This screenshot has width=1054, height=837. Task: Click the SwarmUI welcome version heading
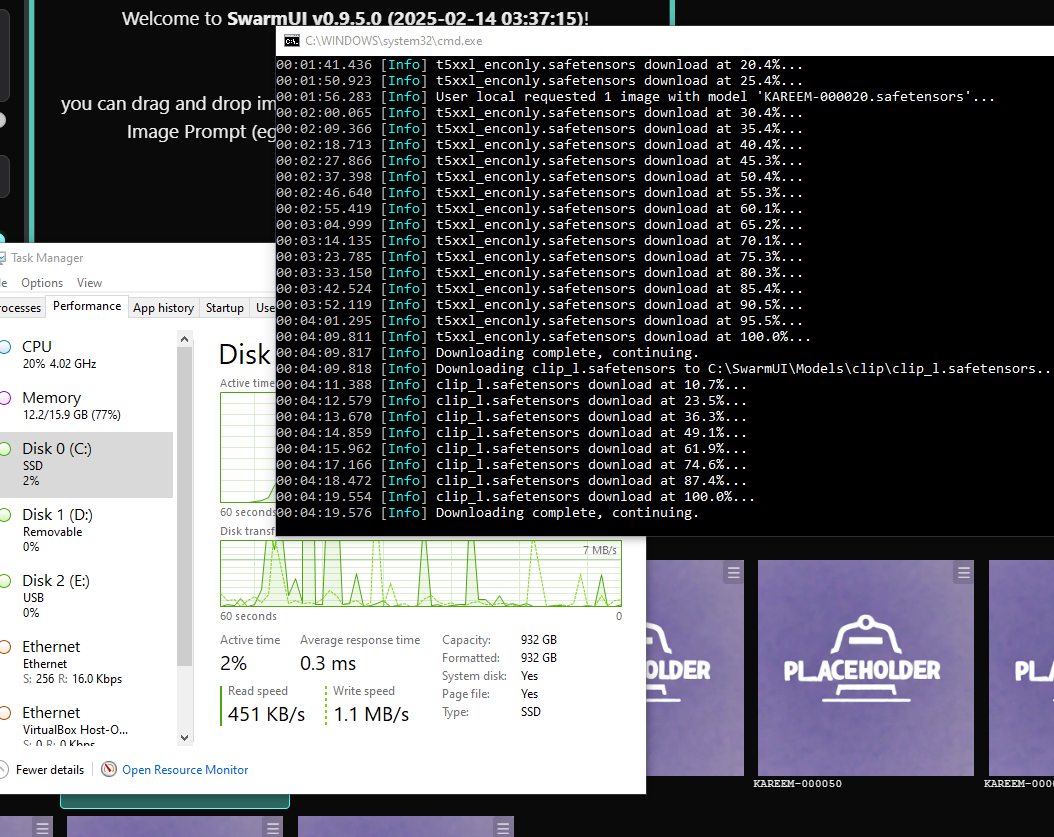(x=355, y=18)
